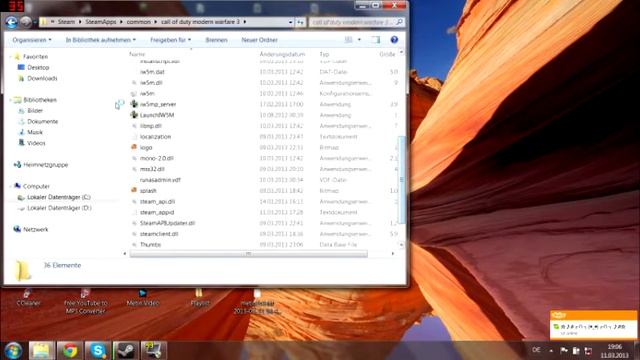Open the Videos library
Screen dimensions: 640x360
(36, 143)
